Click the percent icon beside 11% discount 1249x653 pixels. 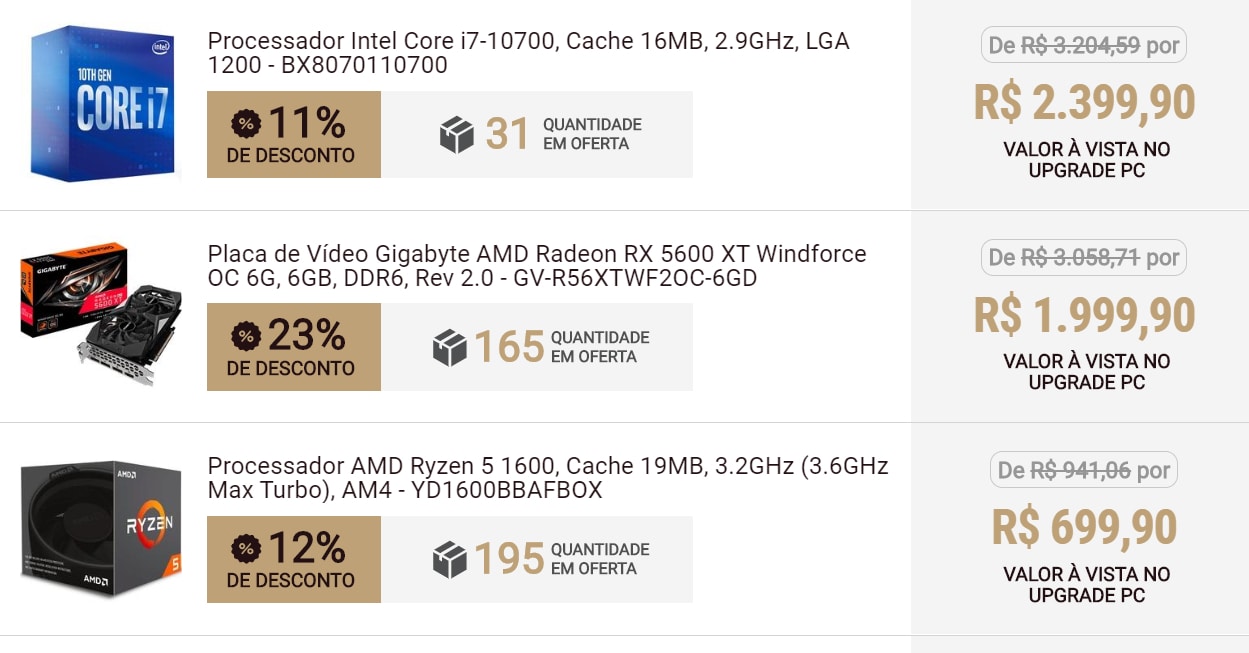point(246,124)
